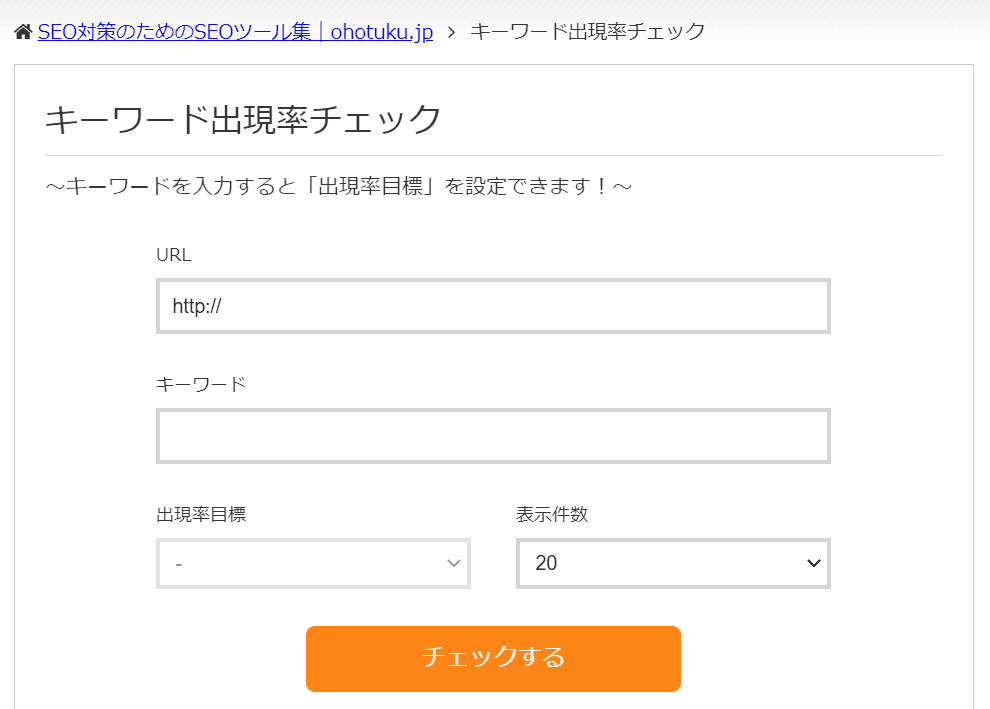Click the http:// text in URL box
This screenshot has height=709, width=990.
click(x=196, y=306)
